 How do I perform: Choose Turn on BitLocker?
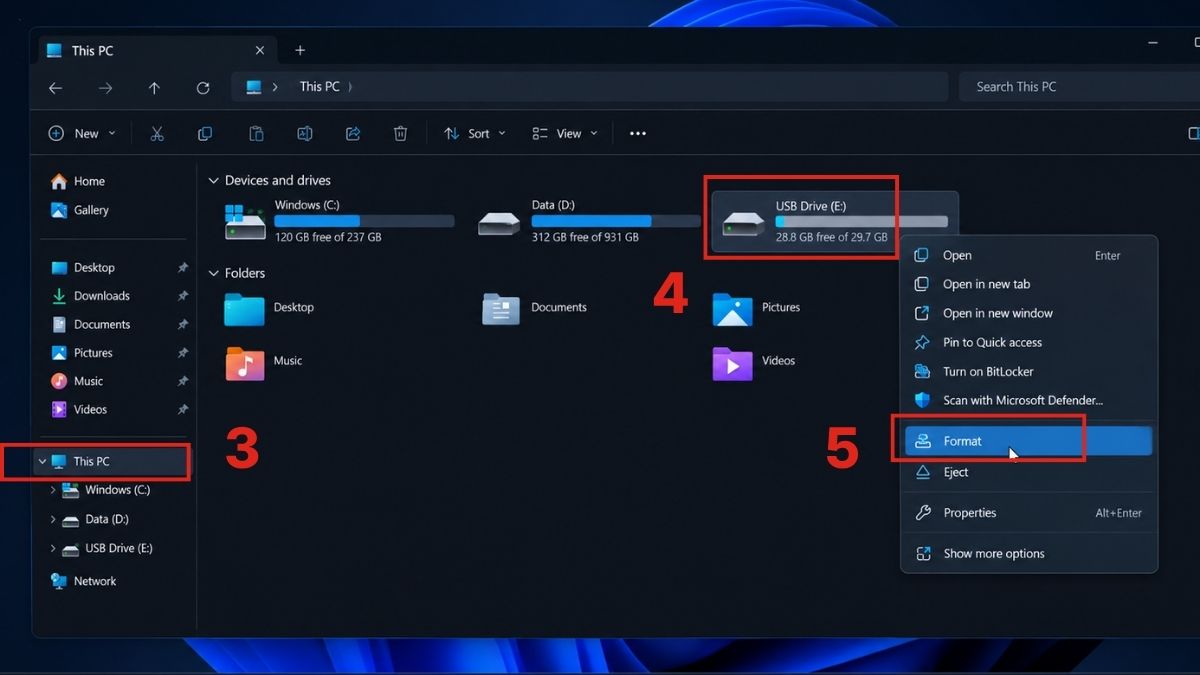pyautogui.click(x=1029, y=372)
